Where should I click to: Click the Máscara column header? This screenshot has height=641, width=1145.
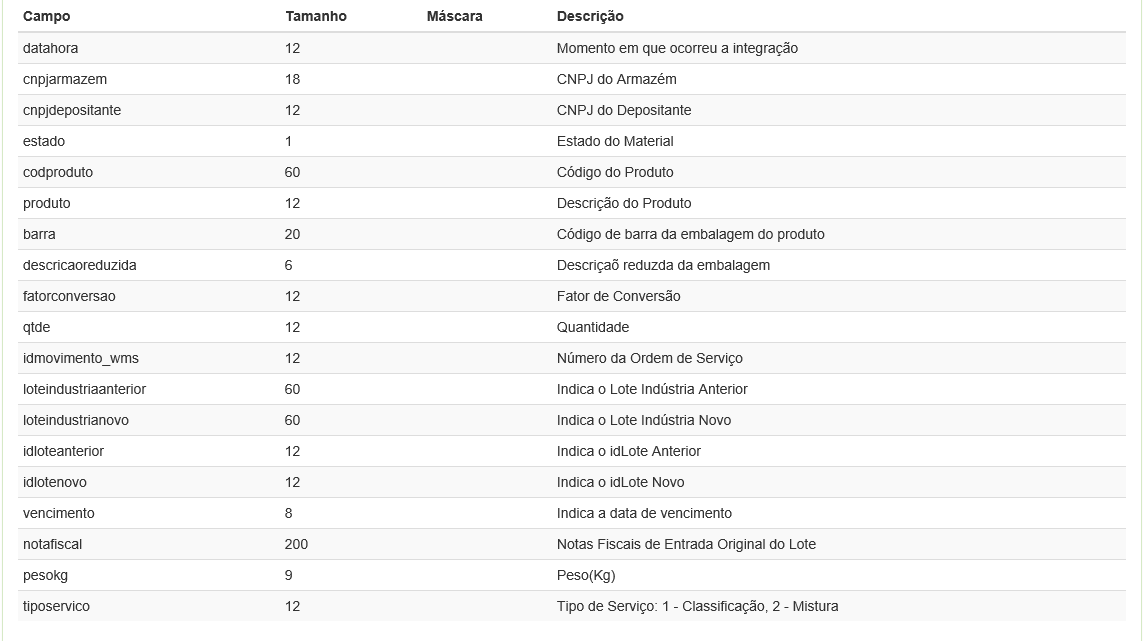tap(454, 16)
